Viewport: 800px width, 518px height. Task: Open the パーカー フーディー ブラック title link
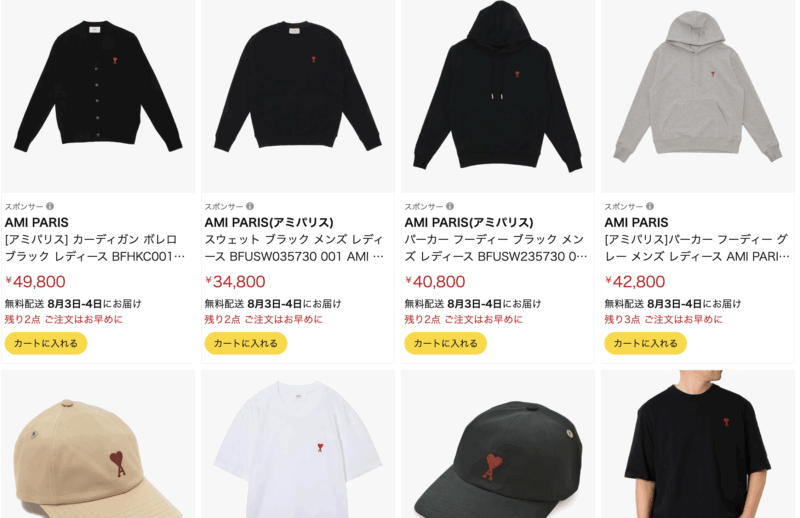(496, 248)
